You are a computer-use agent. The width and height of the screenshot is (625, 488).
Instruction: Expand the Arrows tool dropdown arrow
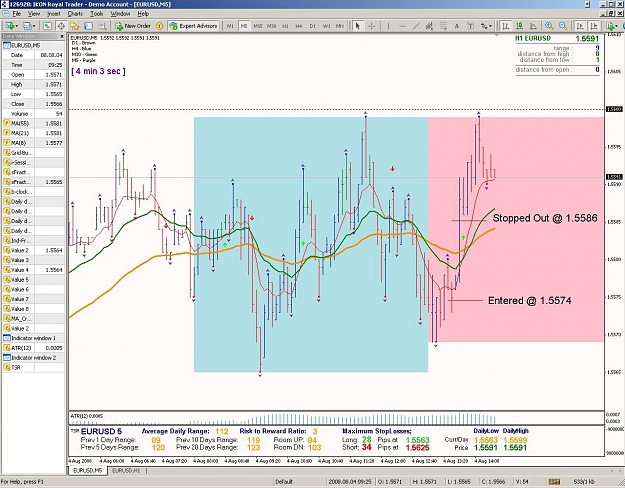click(490, 26)
